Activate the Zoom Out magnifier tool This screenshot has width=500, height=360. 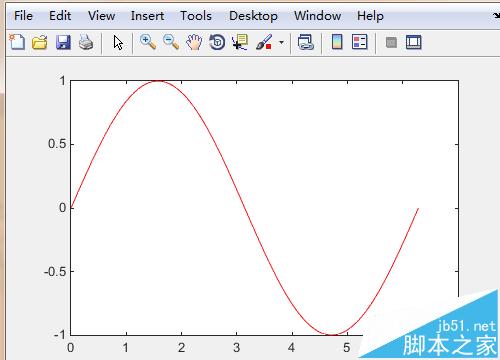(171, 42)
